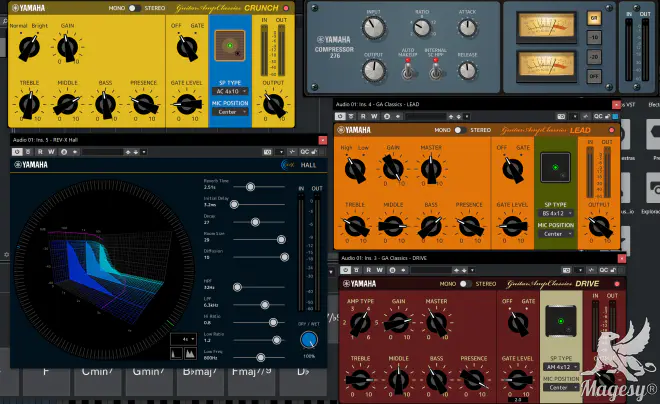Enable Read automation in DRIVE window
Viewport: 660px width, 404px height.
pos(368,270)
